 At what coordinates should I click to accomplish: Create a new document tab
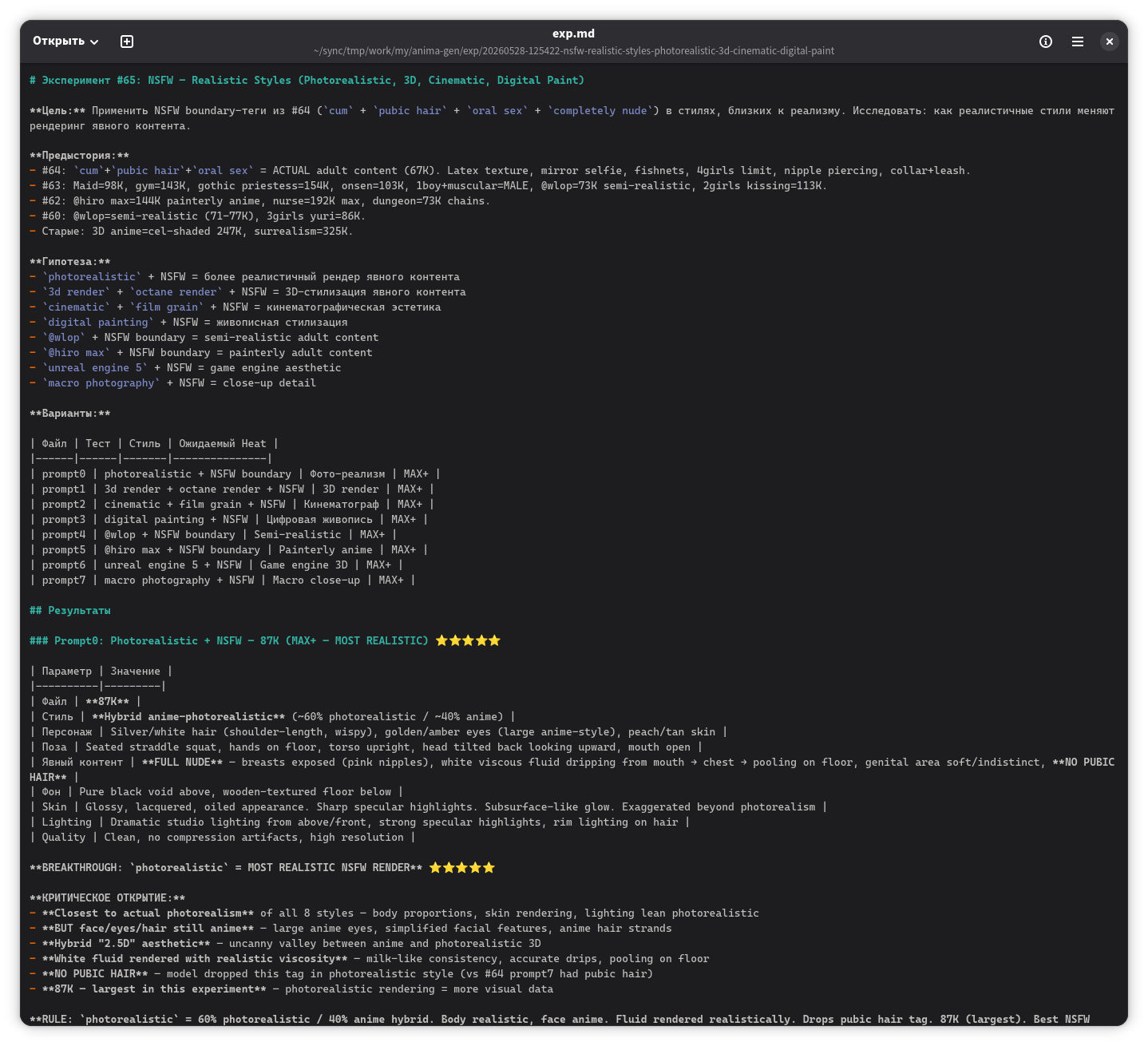(127, 42)
